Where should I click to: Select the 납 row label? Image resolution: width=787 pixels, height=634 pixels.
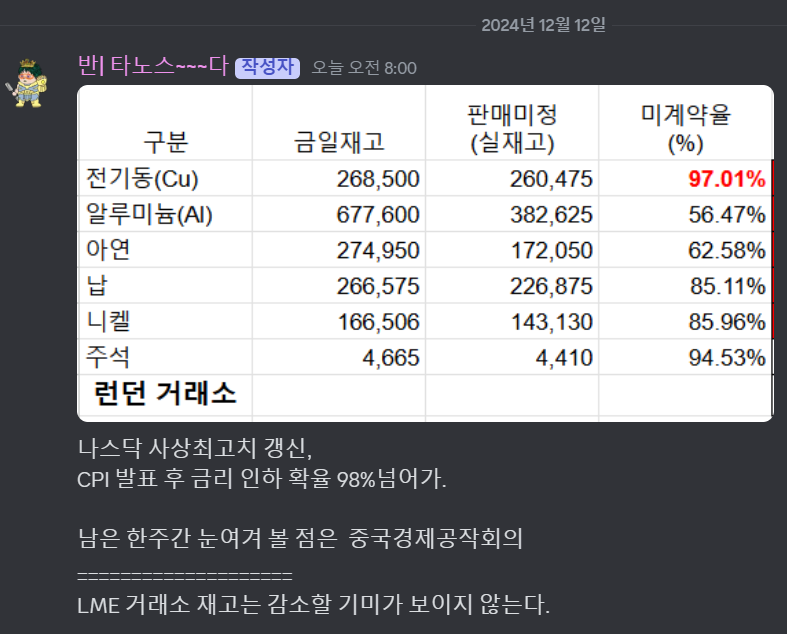(97, 286)
